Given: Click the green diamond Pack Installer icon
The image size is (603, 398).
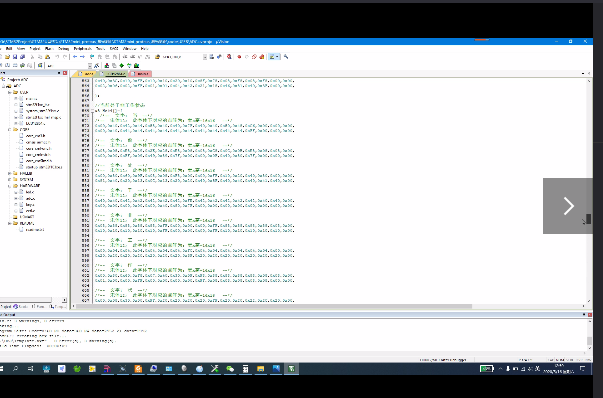Looking at the screenshot, I should click(x=122, y=65).
